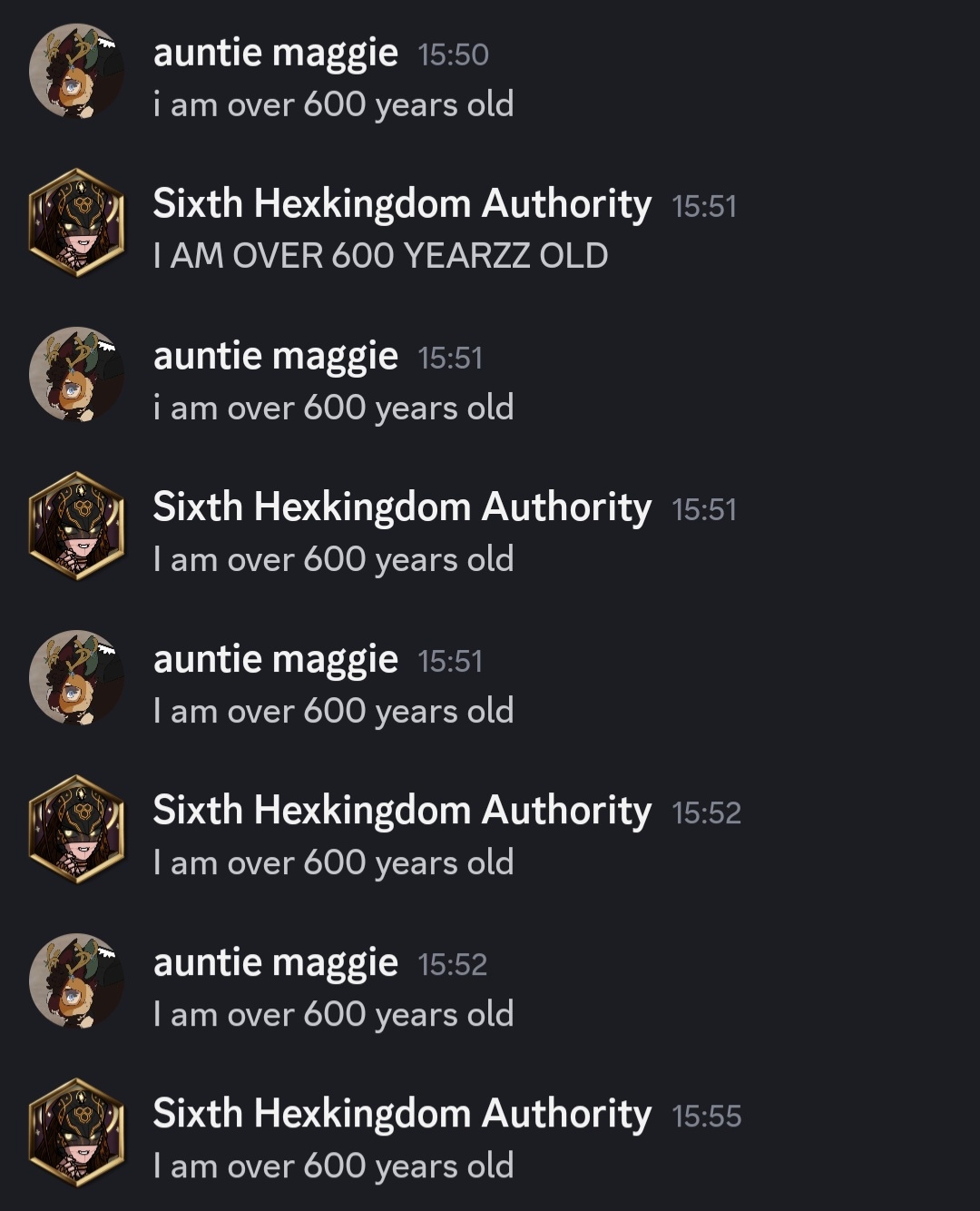Click the 15:55 timestamp

(706, 1116)
